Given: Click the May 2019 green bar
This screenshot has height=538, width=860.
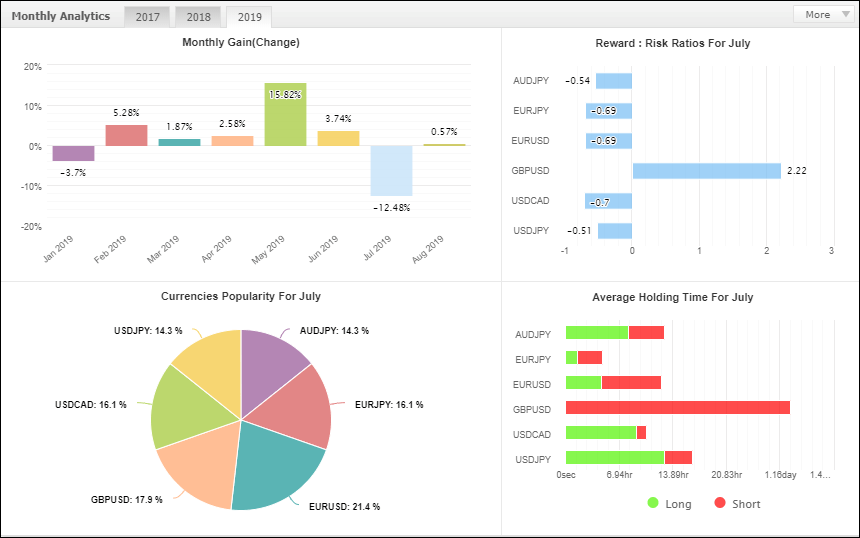Looking at the screenshot, I should coord(285,115).
